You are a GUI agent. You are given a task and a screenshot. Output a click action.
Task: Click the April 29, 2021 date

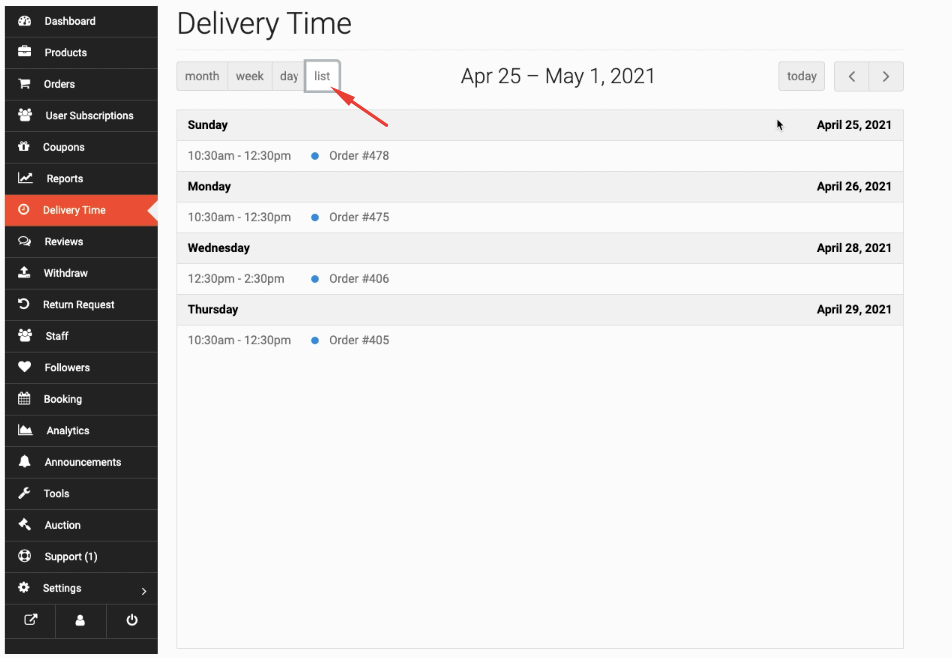coord(854,309)
